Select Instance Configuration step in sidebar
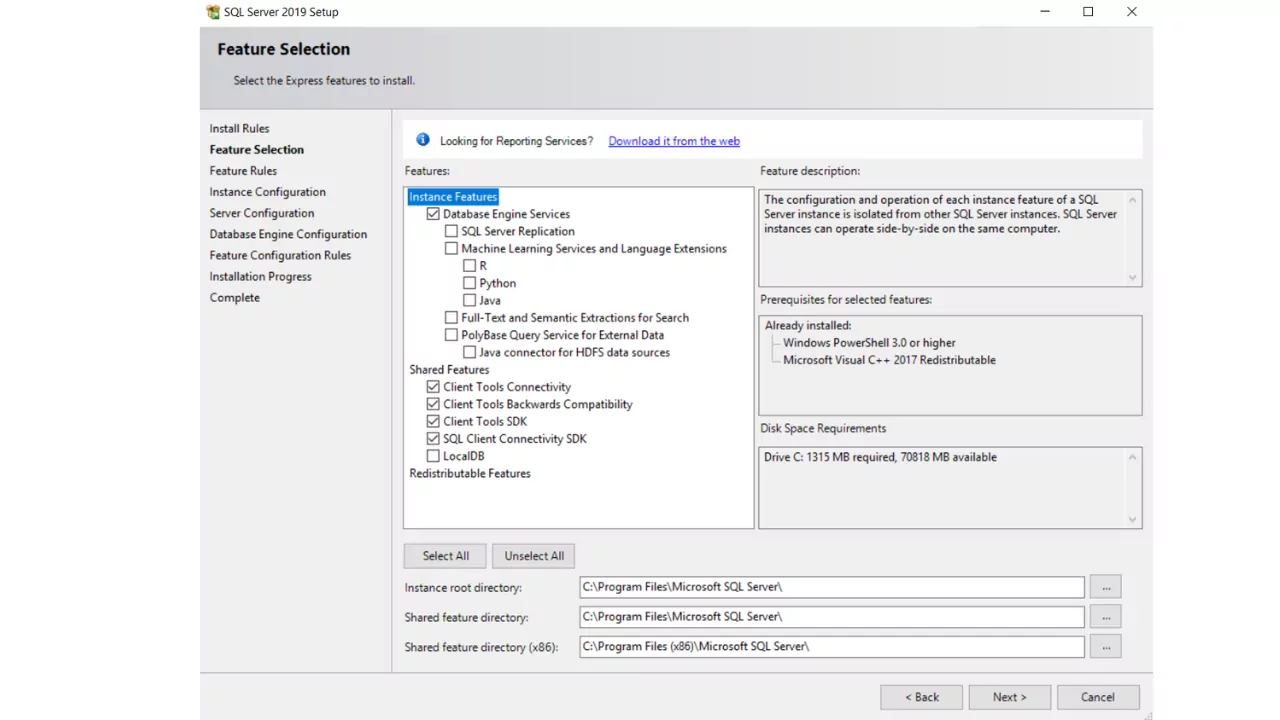Viewport: 1280px width, 720px height. click(268, 192)
